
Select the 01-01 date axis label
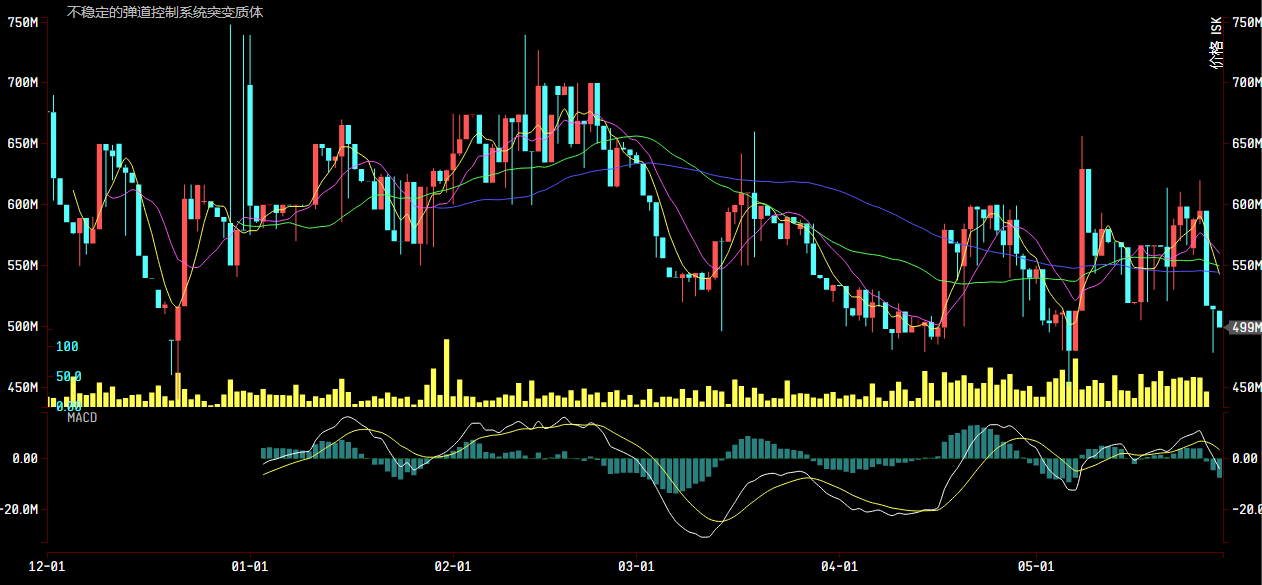pyautogui.click(x=247, y=566)
